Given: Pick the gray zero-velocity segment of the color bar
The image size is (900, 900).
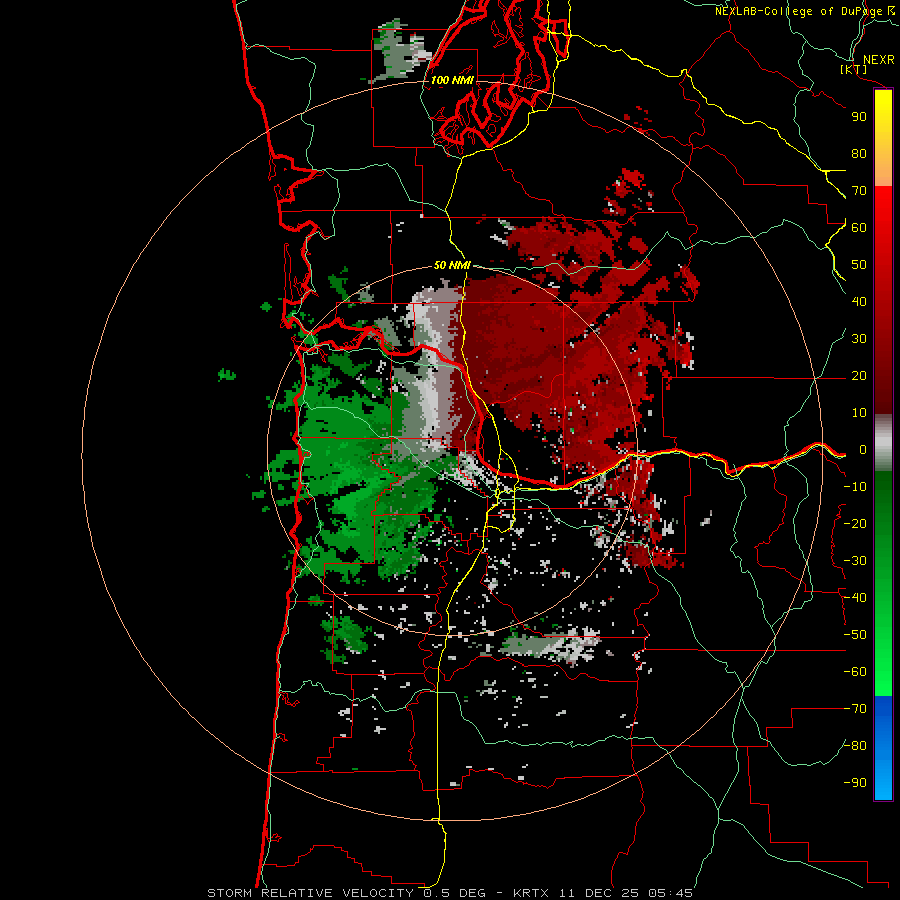Looking at the screenshot, I should 883,443.
